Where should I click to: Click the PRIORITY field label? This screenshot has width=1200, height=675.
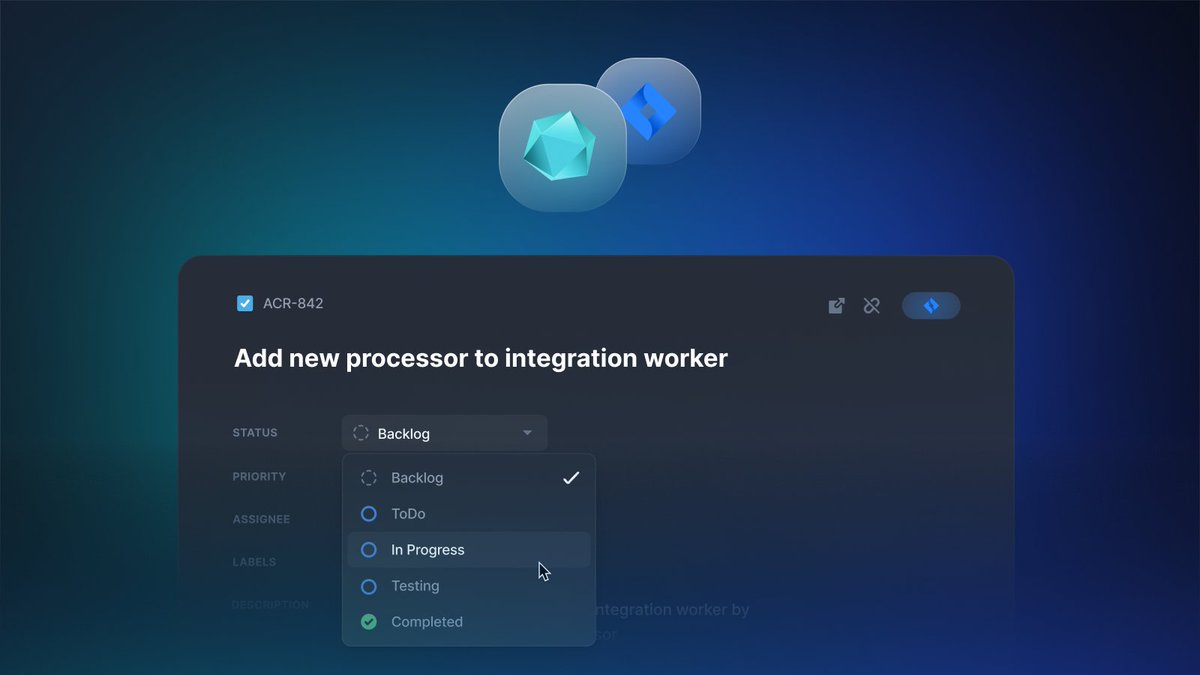tap(259, 477)
